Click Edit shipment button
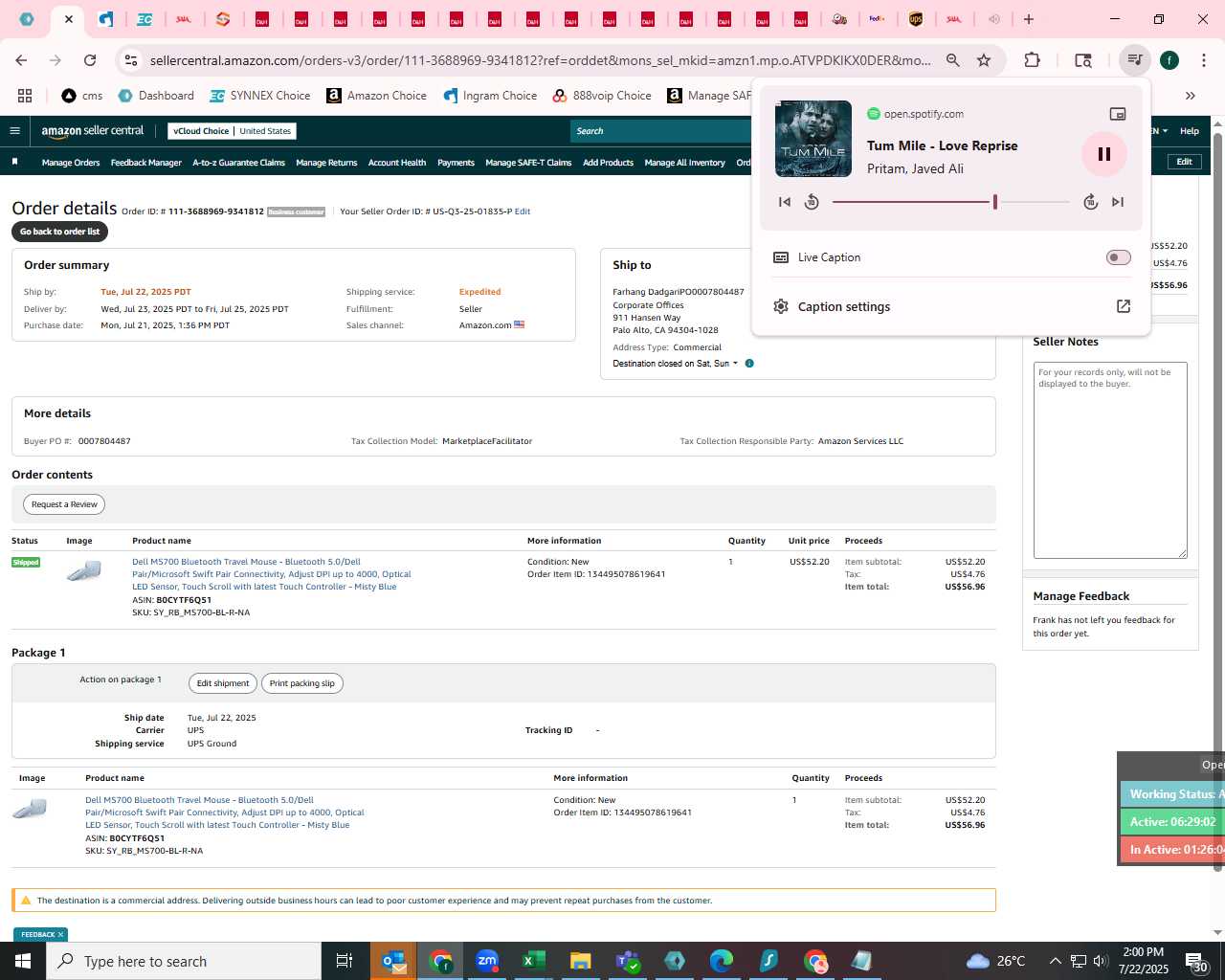The width and height of the screenshot is (1225, 980). point(223,683)
